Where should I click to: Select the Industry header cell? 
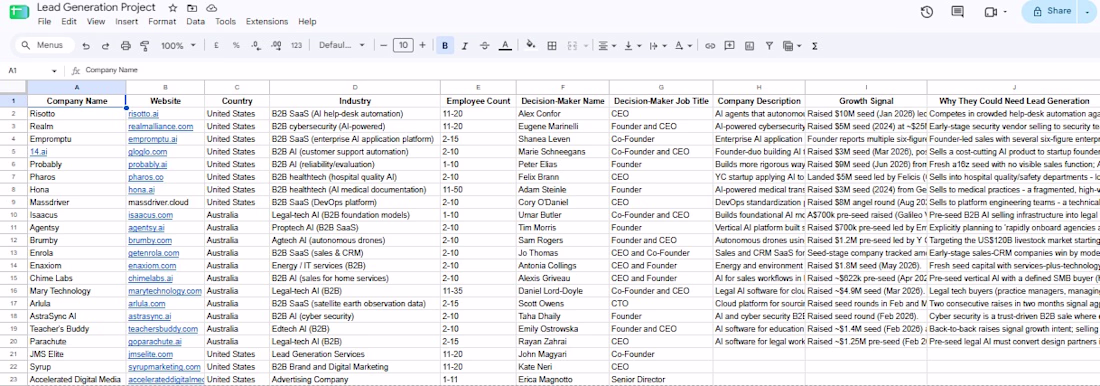point(355,100)
